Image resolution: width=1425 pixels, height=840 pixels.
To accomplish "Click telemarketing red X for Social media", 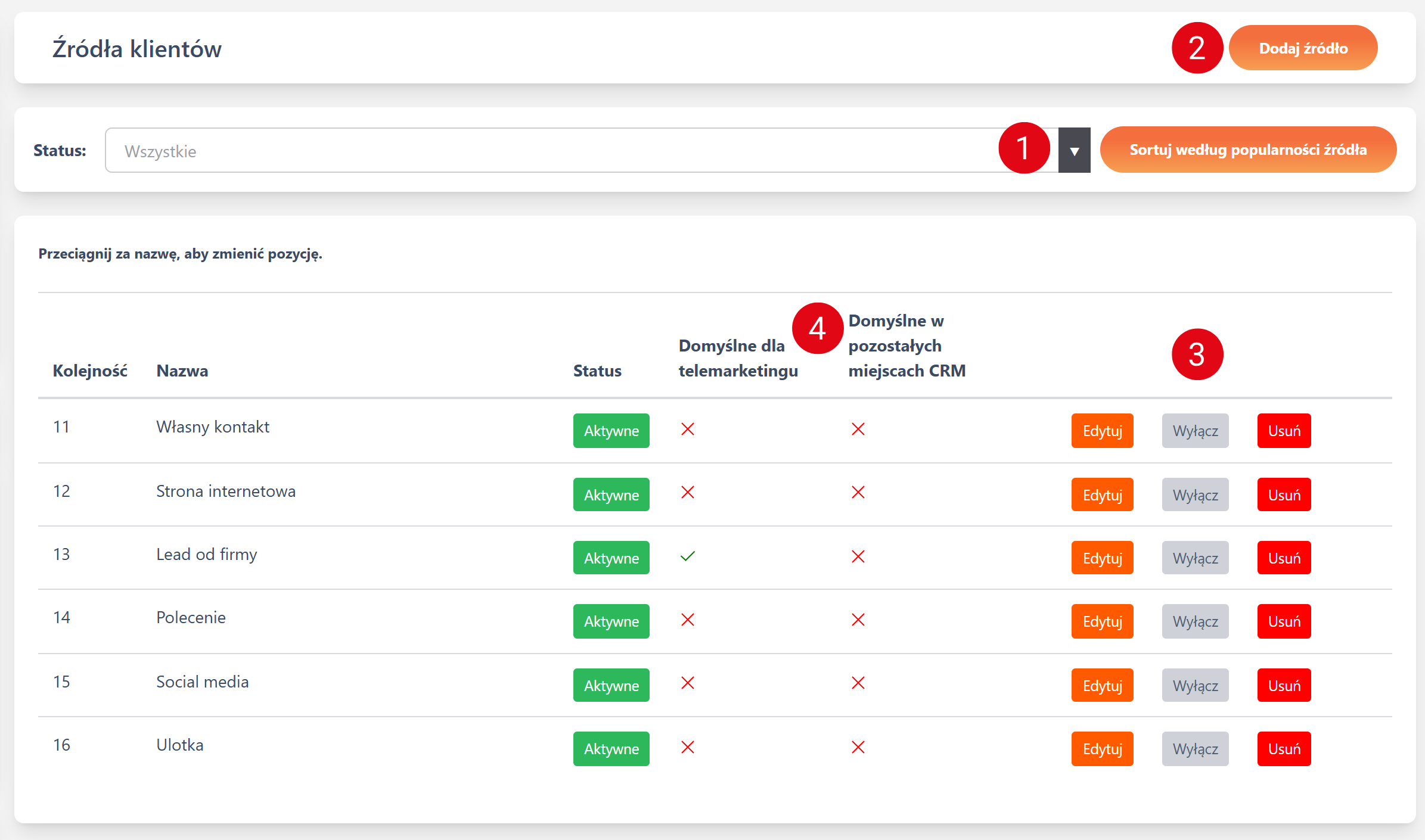I will coord(688,683).
